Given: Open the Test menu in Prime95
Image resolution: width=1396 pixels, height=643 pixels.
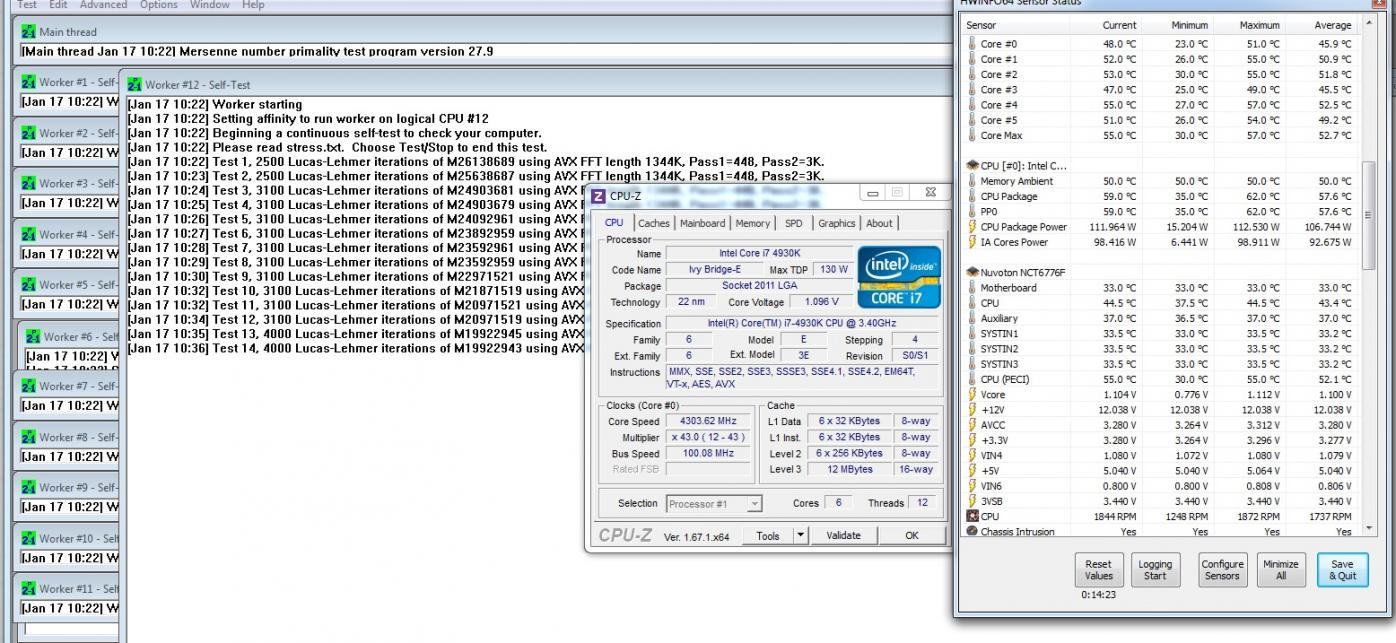Looking at the screenshot, I should (27, 5).
